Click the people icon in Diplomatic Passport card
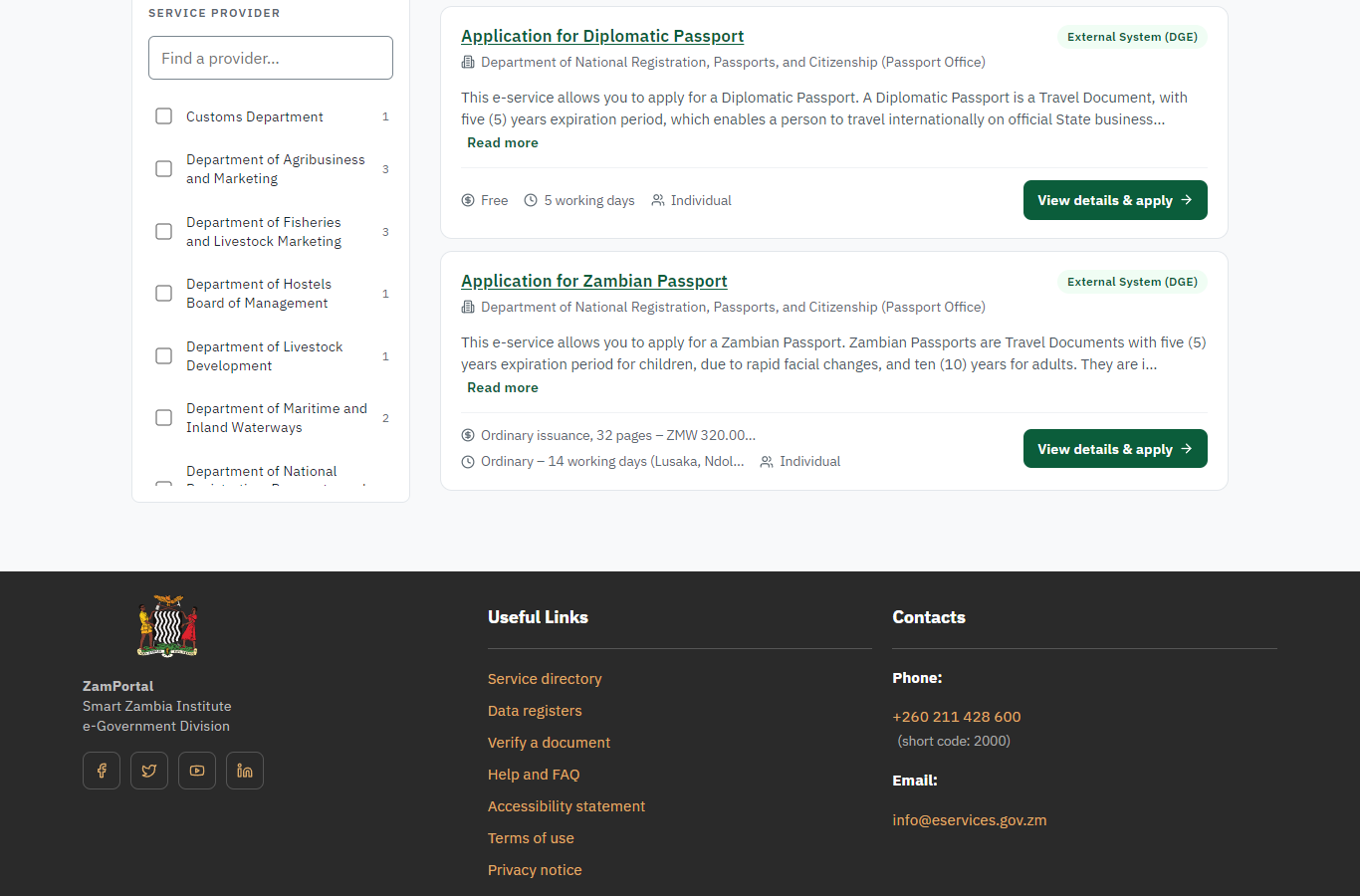The width and height of the screenshot is (1360, 896). click(658, 200)
